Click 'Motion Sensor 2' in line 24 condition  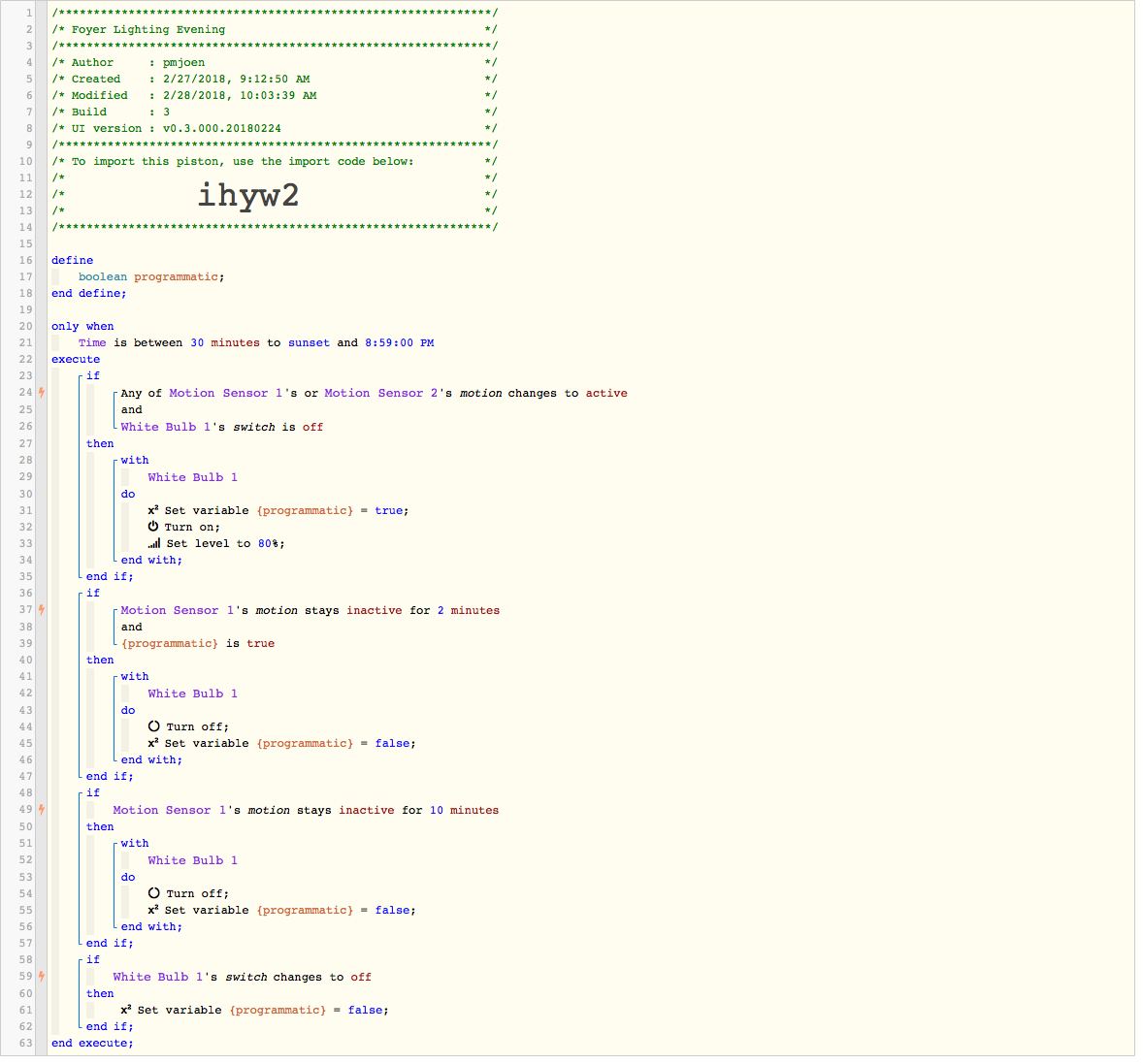pyautogui.click(x=381, y=393)
